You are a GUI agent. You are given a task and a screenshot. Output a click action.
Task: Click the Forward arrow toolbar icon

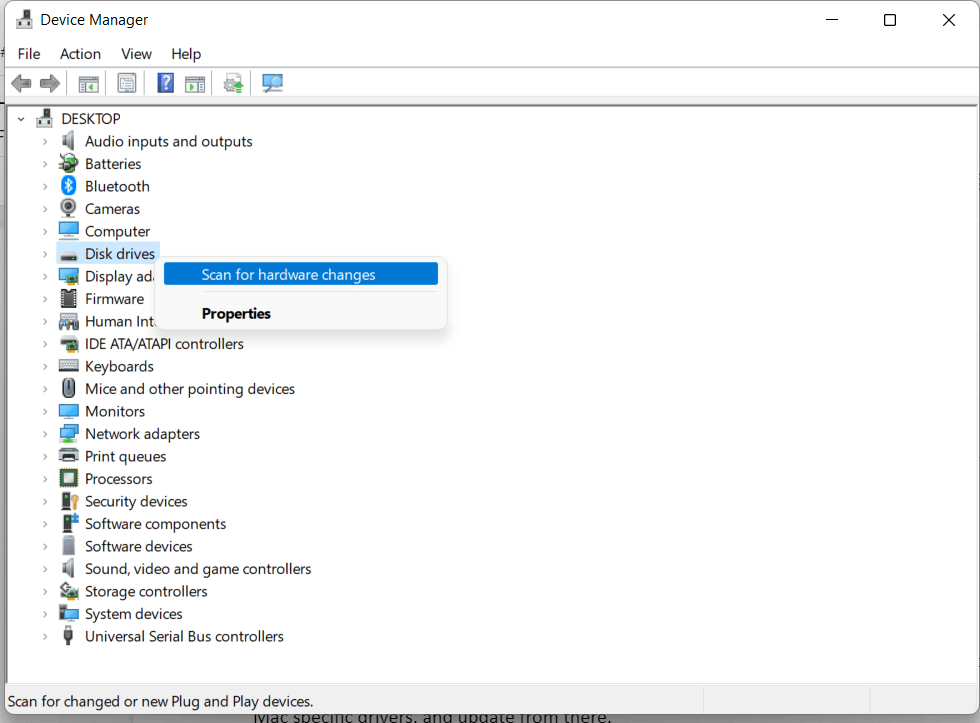50,83
